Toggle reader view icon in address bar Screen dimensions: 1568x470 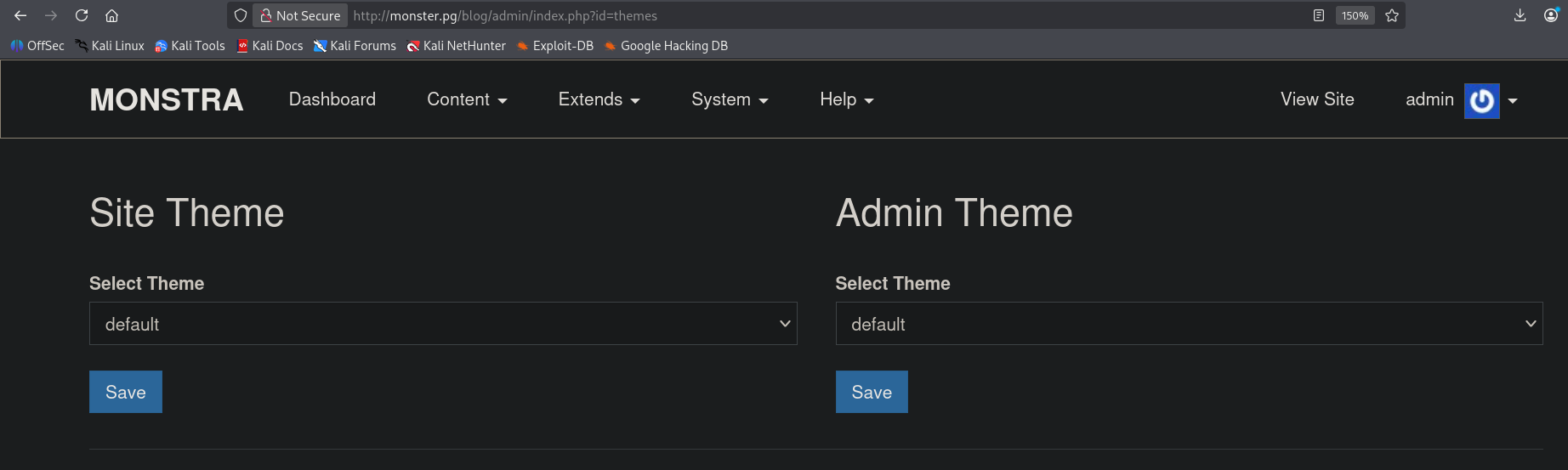pyautogui.click(x=1319, y=15)
